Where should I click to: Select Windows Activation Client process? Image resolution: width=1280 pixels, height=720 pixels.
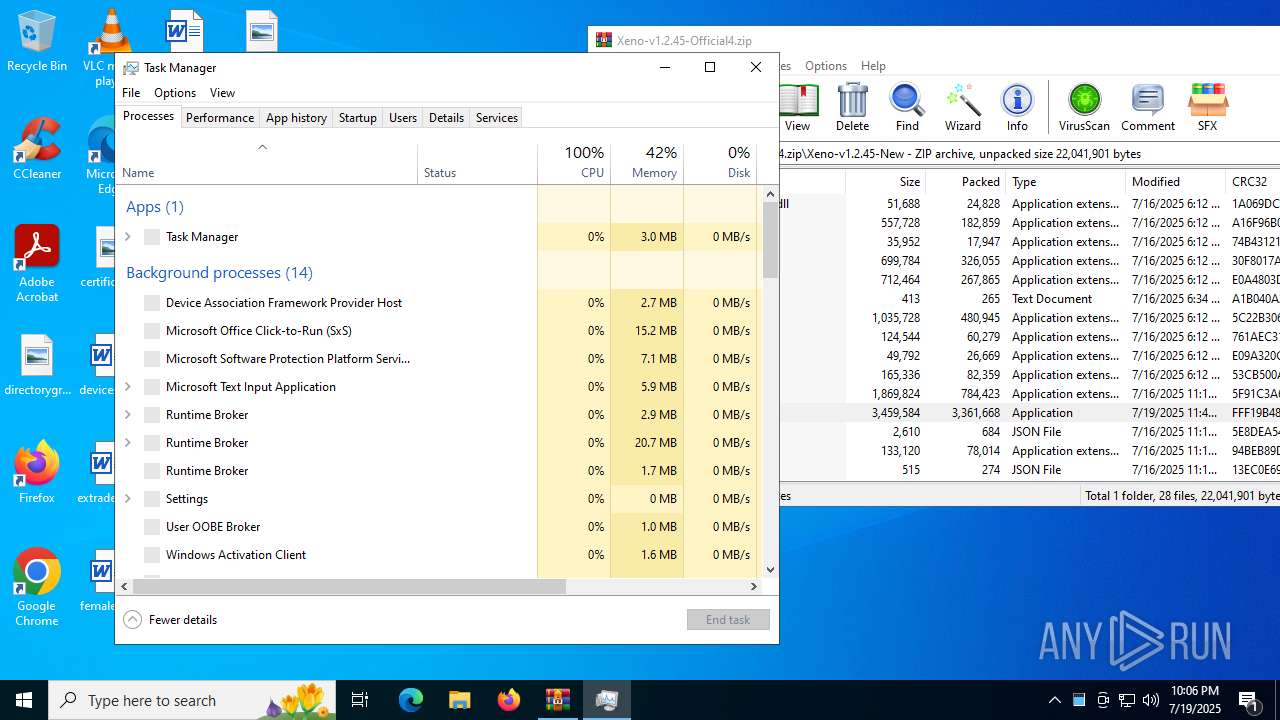click(437, 555)
